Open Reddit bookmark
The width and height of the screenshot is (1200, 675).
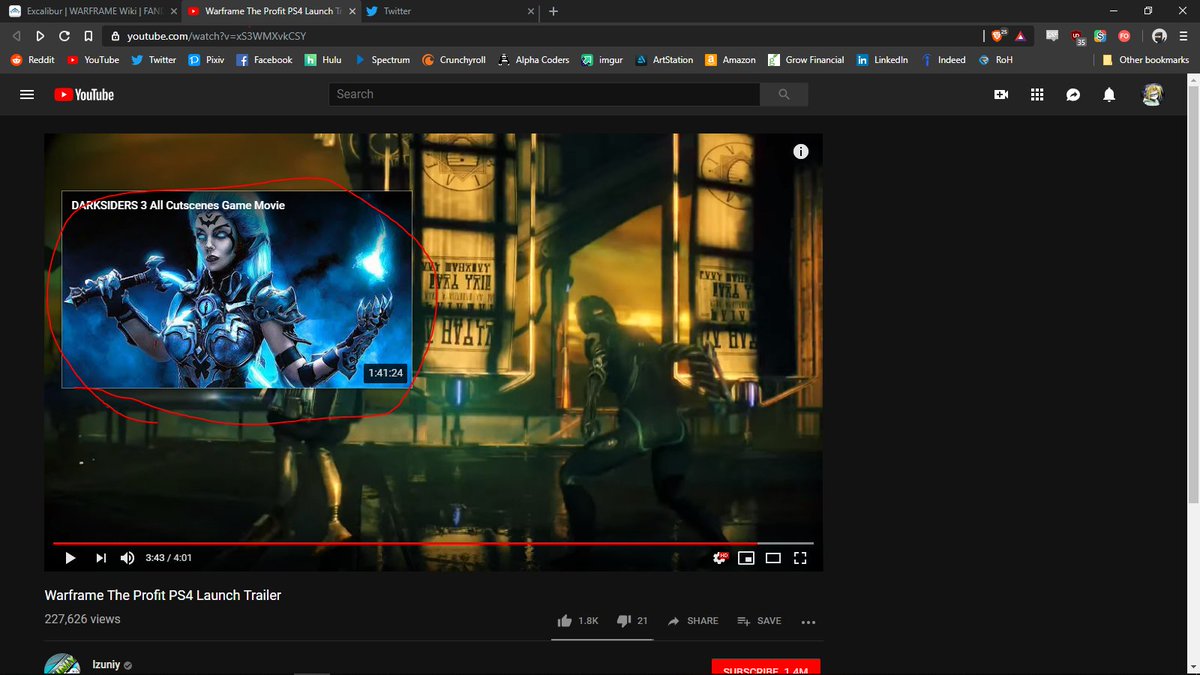[x=32, y=60]
